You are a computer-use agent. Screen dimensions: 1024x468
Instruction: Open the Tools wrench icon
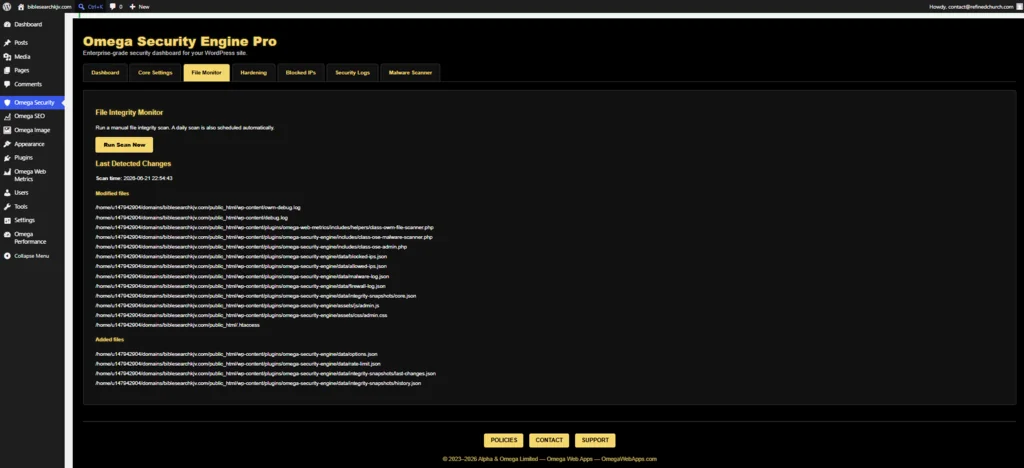[7, 207]
